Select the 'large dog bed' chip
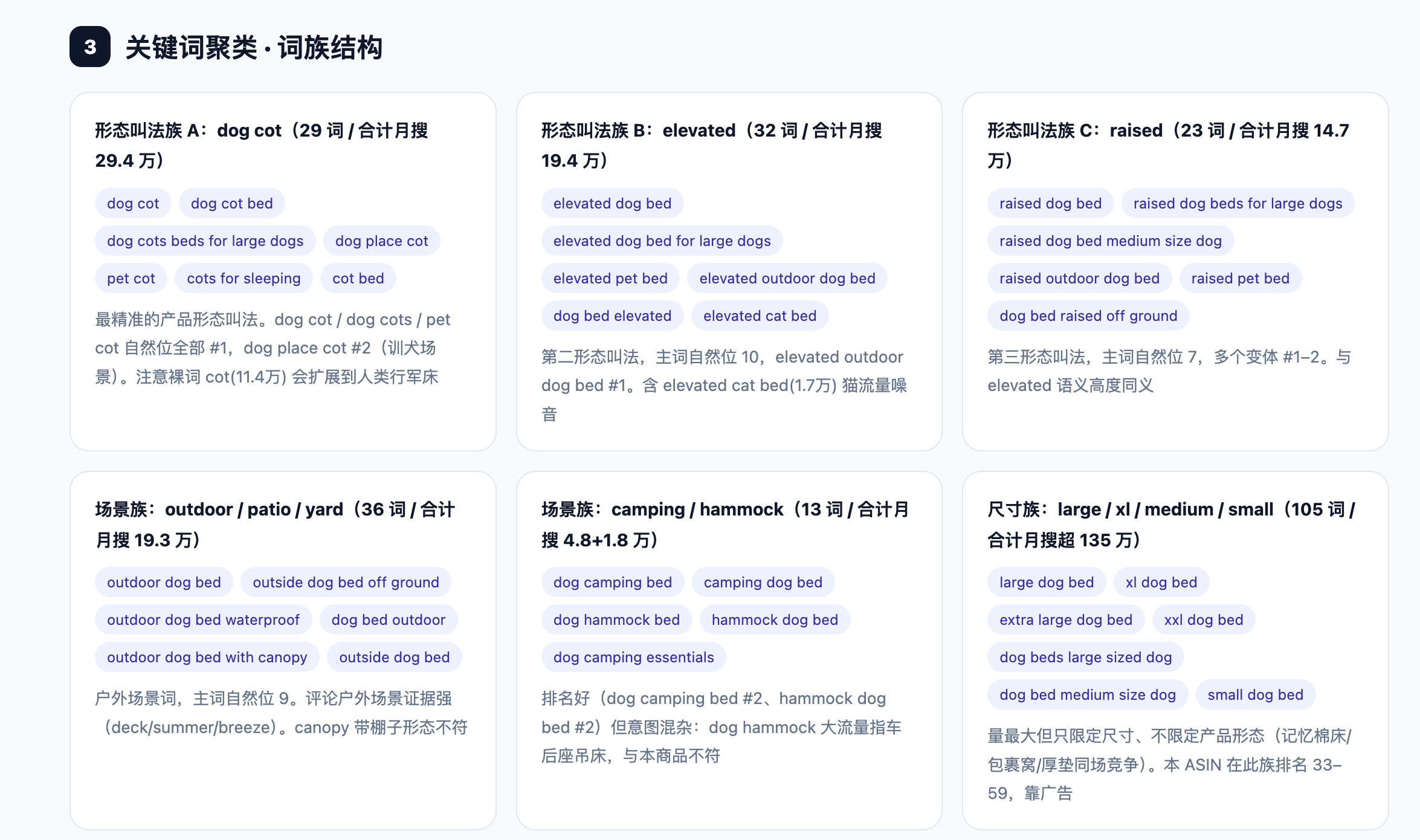1420x840 pixels. coord(1047,583)
